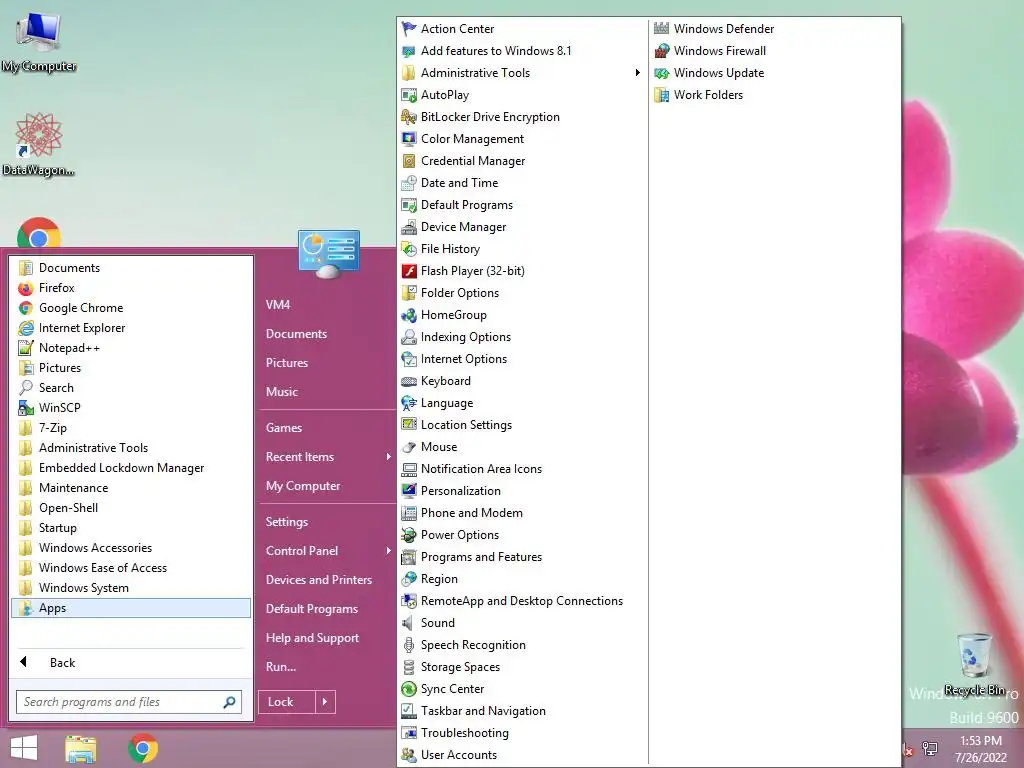Click the search magnifier button
1024x768 pixels.
(230, 702)
